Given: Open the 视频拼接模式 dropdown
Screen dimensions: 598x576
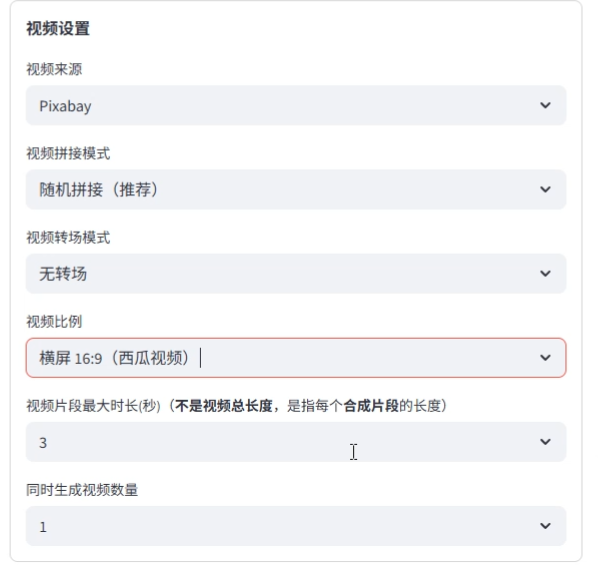Looking at the screenshot, I should tap(296, 190).
